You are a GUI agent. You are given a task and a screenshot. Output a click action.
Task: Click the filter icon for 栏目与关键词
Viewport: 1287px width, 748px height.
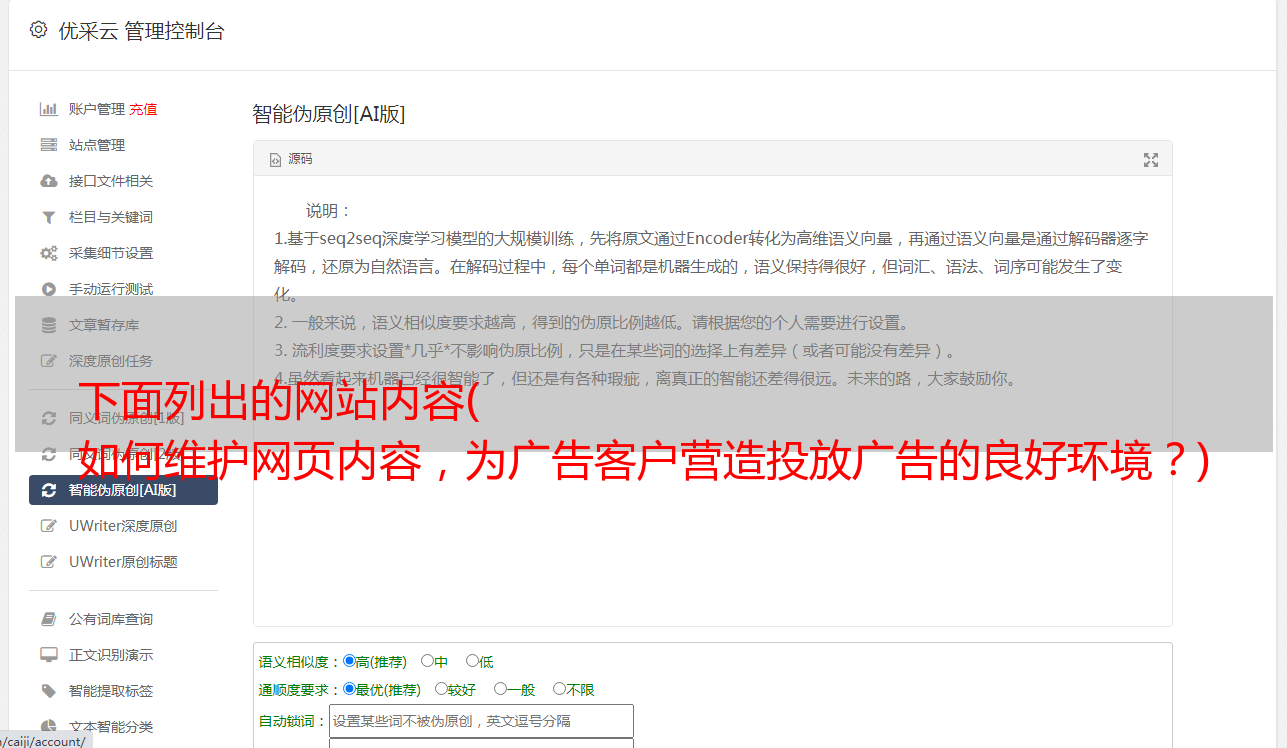pos(48,217)
